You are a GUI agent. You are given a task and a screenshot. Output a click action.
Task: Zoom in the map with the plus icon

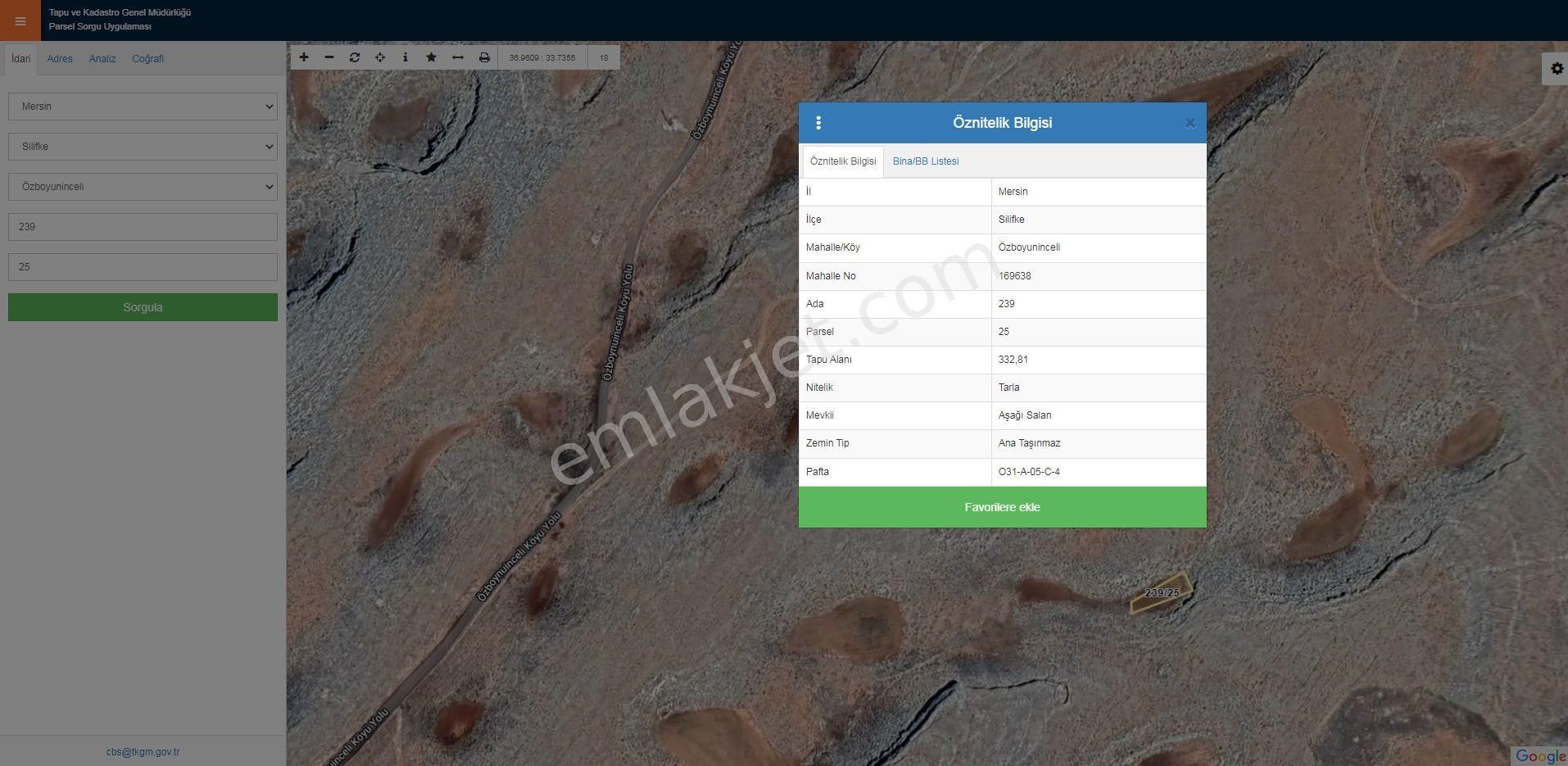(304, 57)
